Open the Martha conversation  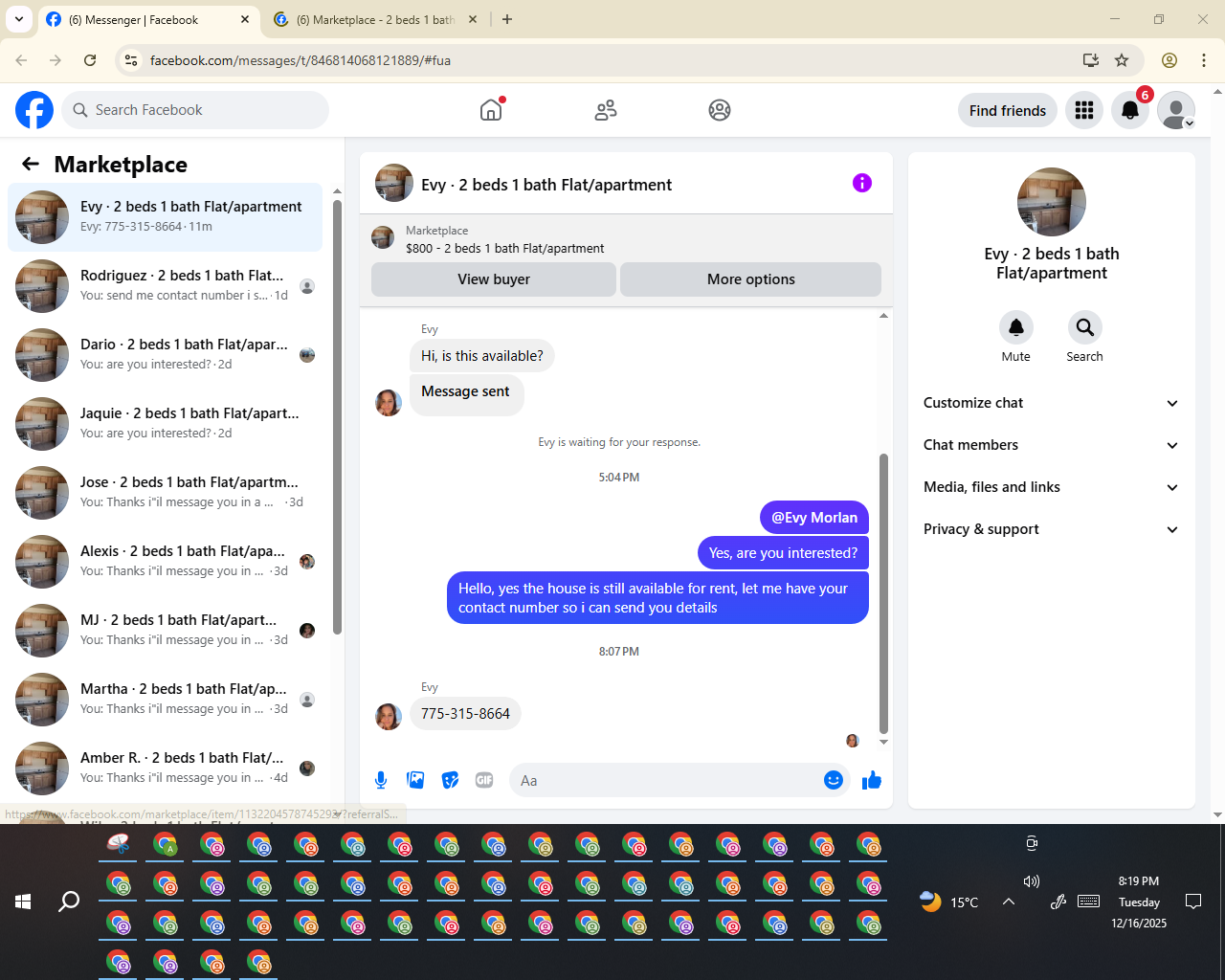click(166, 700)
